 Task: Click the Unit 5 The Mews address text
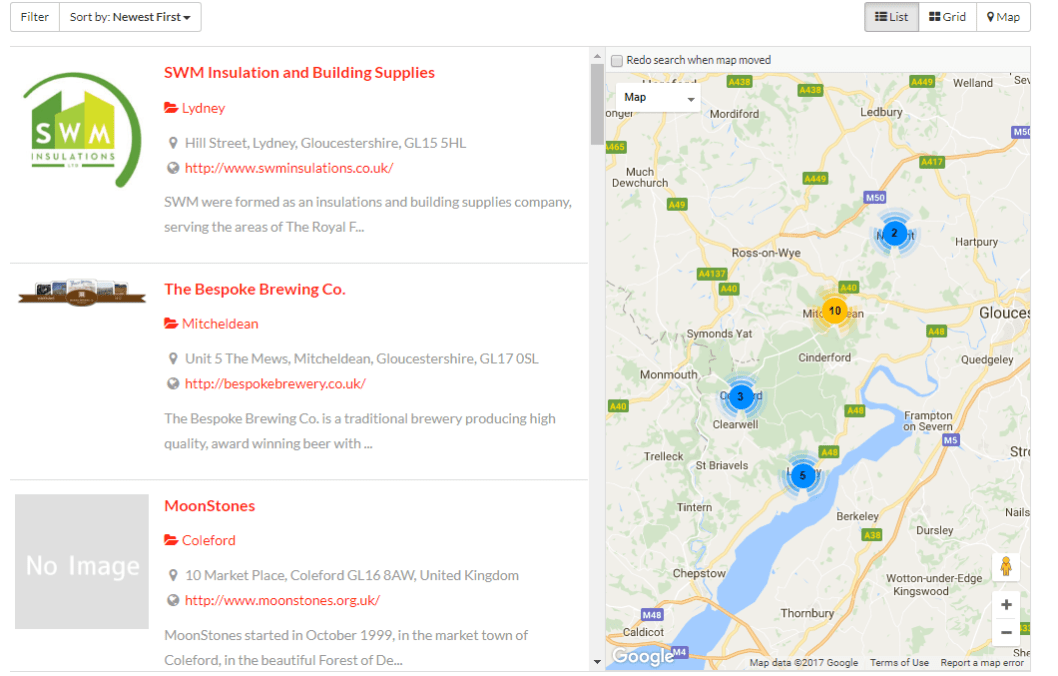click(x=362, y=359)
